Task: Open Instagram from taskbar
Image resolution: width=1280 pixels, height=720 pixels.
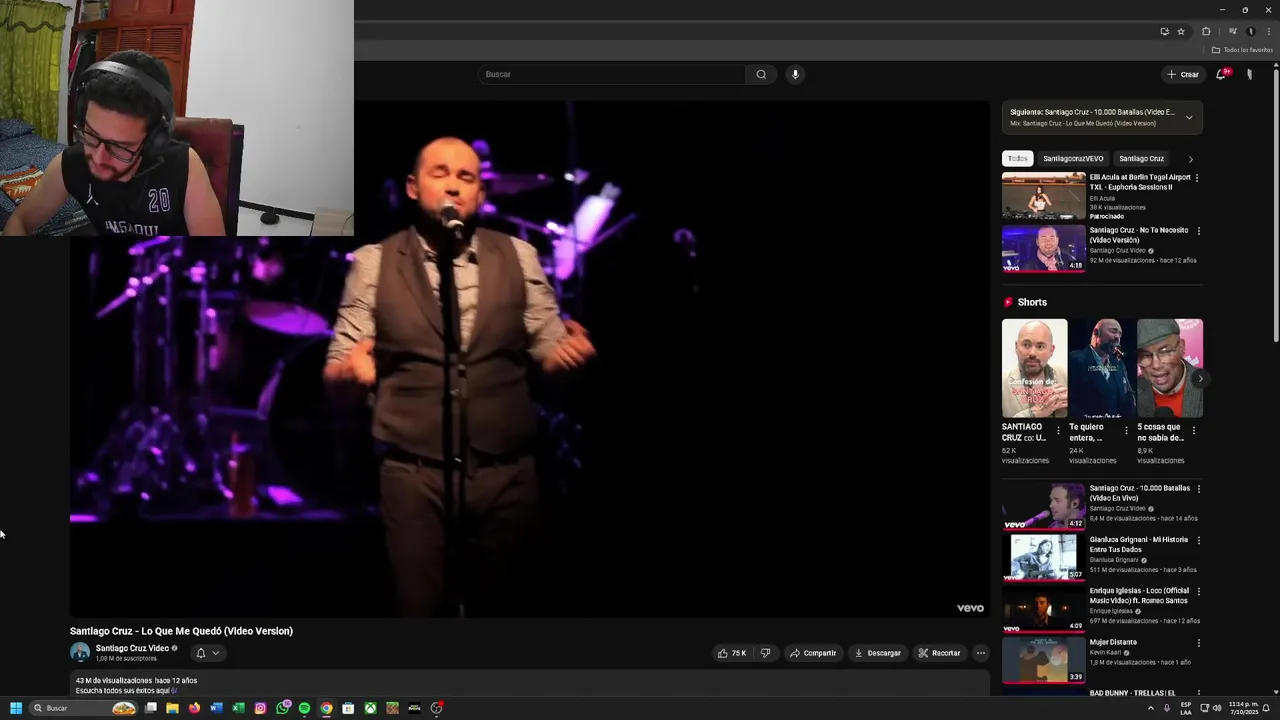Action: point(260,708)
